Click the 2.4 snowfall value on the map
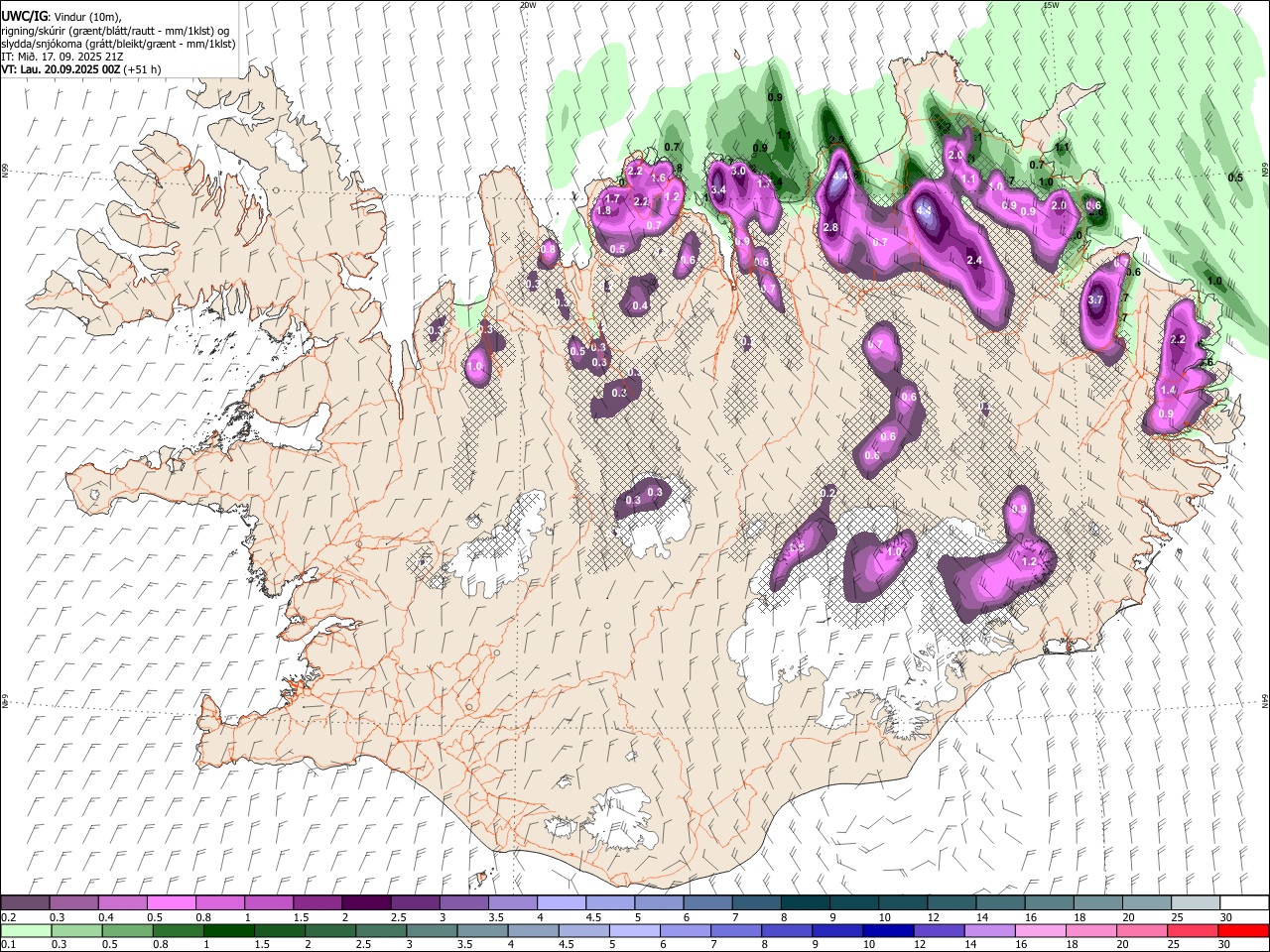This screenshot has width=1270, height=952. 974,261
